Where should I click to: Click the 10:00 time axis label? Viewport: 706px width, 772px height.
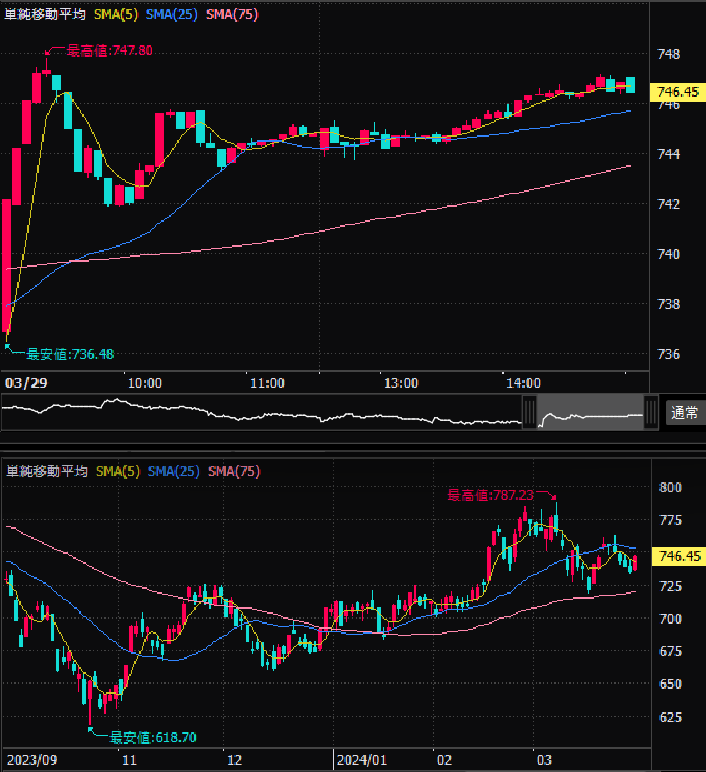click(145, 383)
